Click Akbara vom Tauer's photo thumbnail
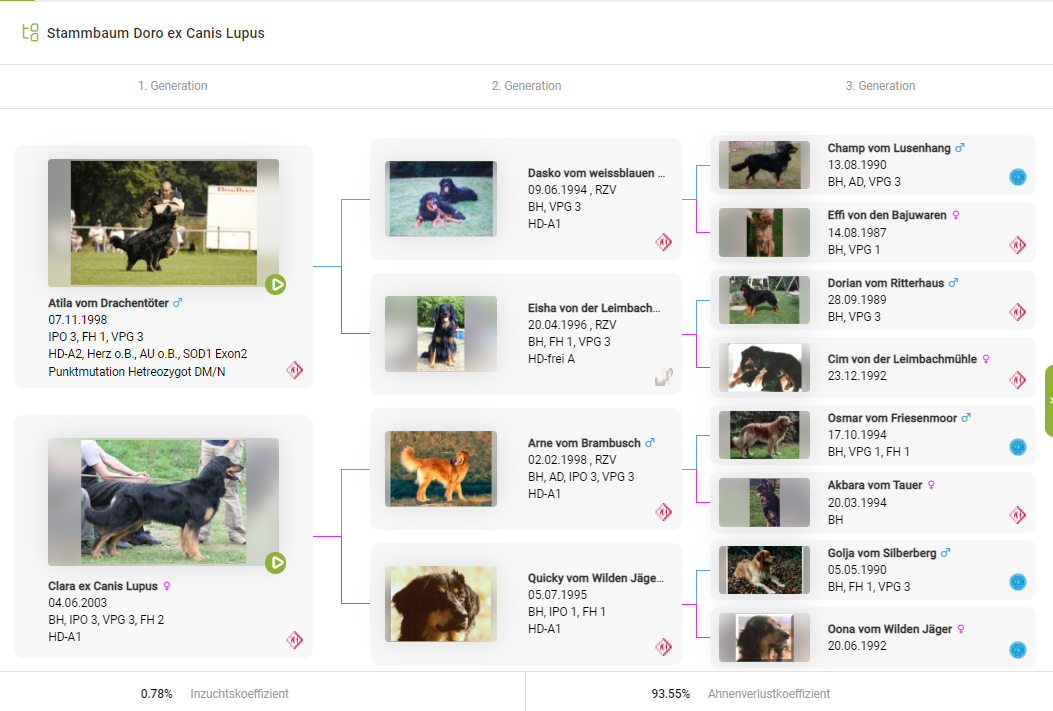The image size is (1053, 711). click(765, 502)
